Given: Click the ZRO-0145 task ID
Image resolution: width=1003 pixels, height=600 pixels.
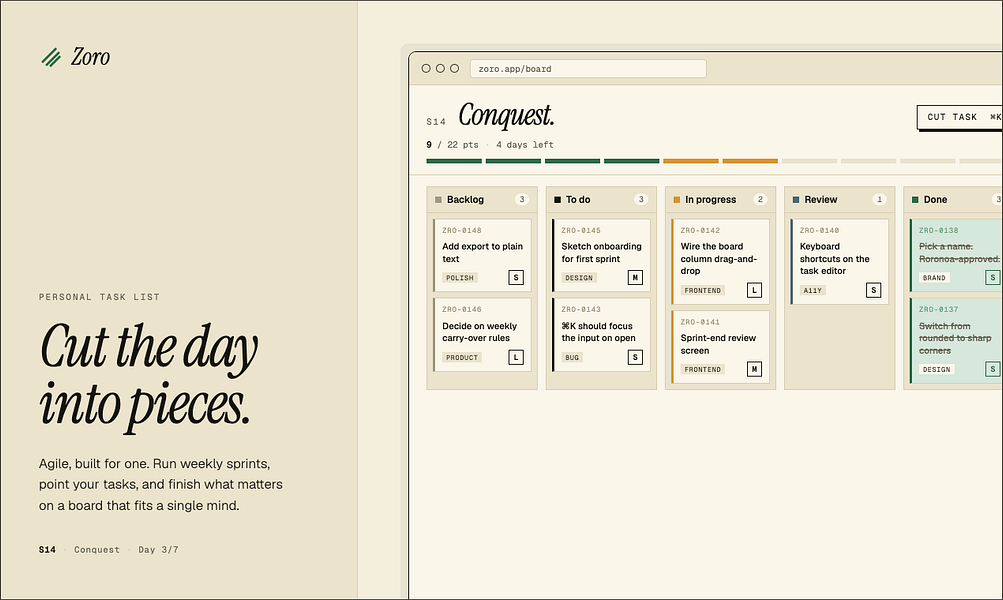Looking at the screenshot, I should 581,230.
